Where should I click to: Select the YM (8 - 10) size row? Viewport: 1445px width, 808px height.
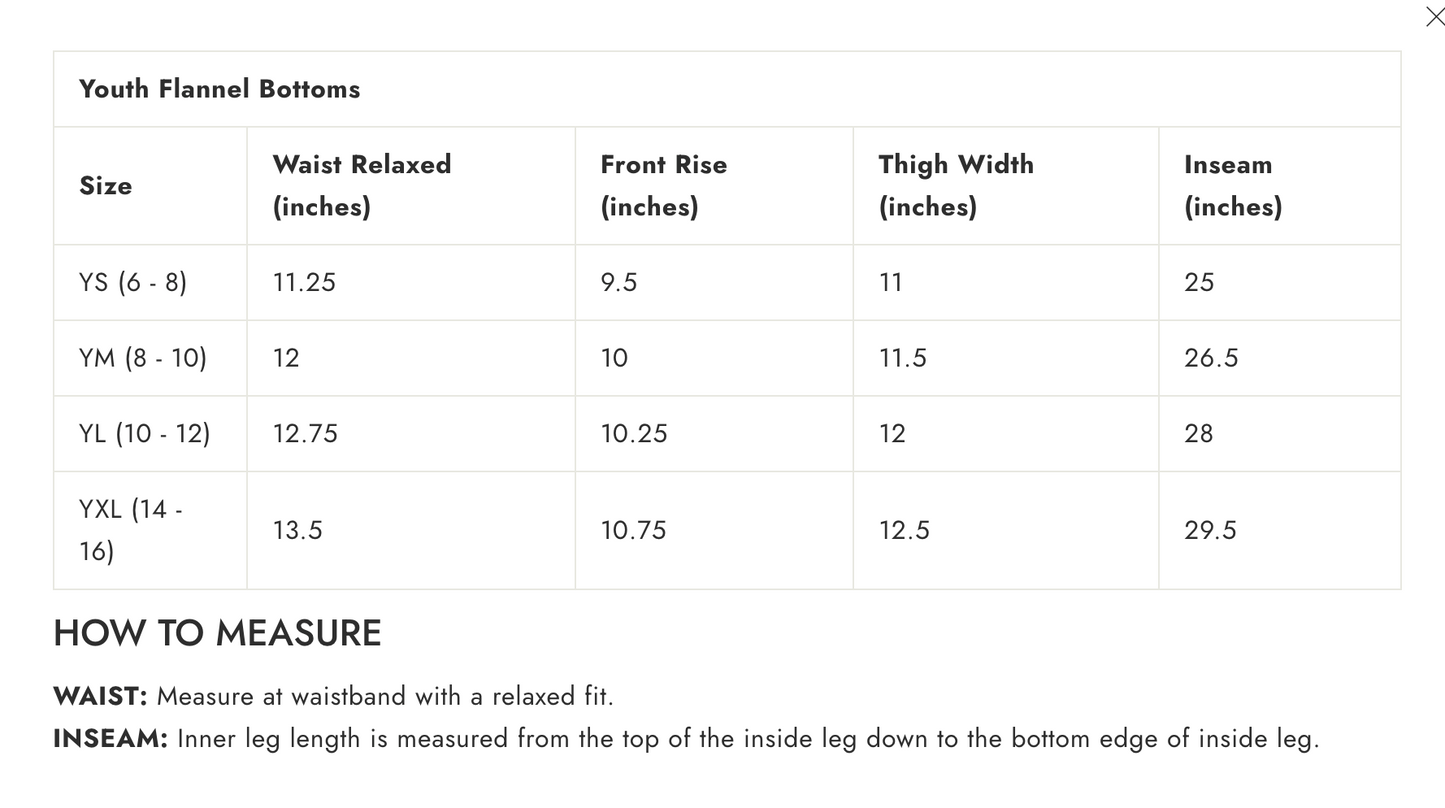[727, 358]
